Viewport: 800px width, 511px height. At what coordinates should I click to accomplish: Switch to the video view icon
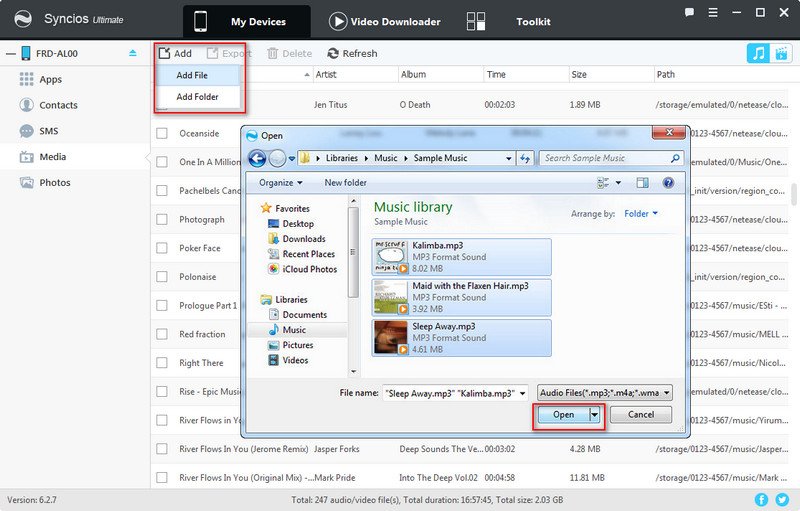(x=781, y=53)
